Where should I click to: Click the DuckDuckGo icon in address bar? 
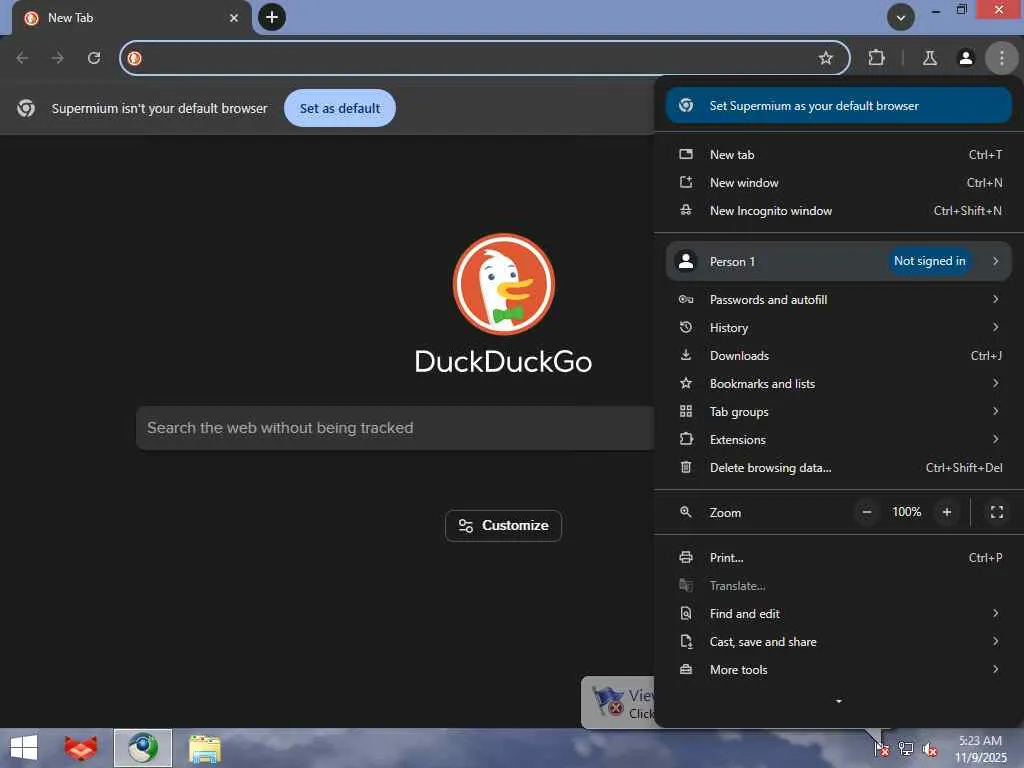135,58
